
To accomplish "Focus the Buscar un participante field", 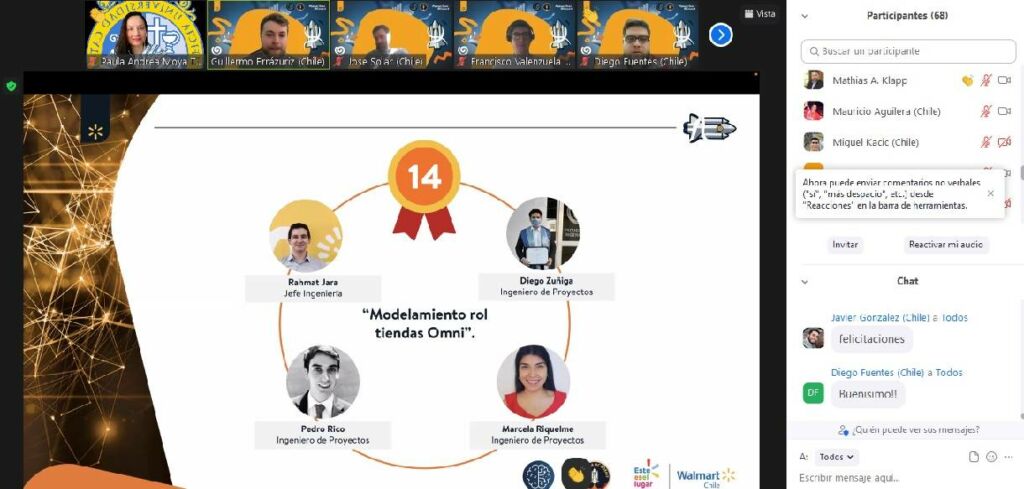I will (908, 51).
